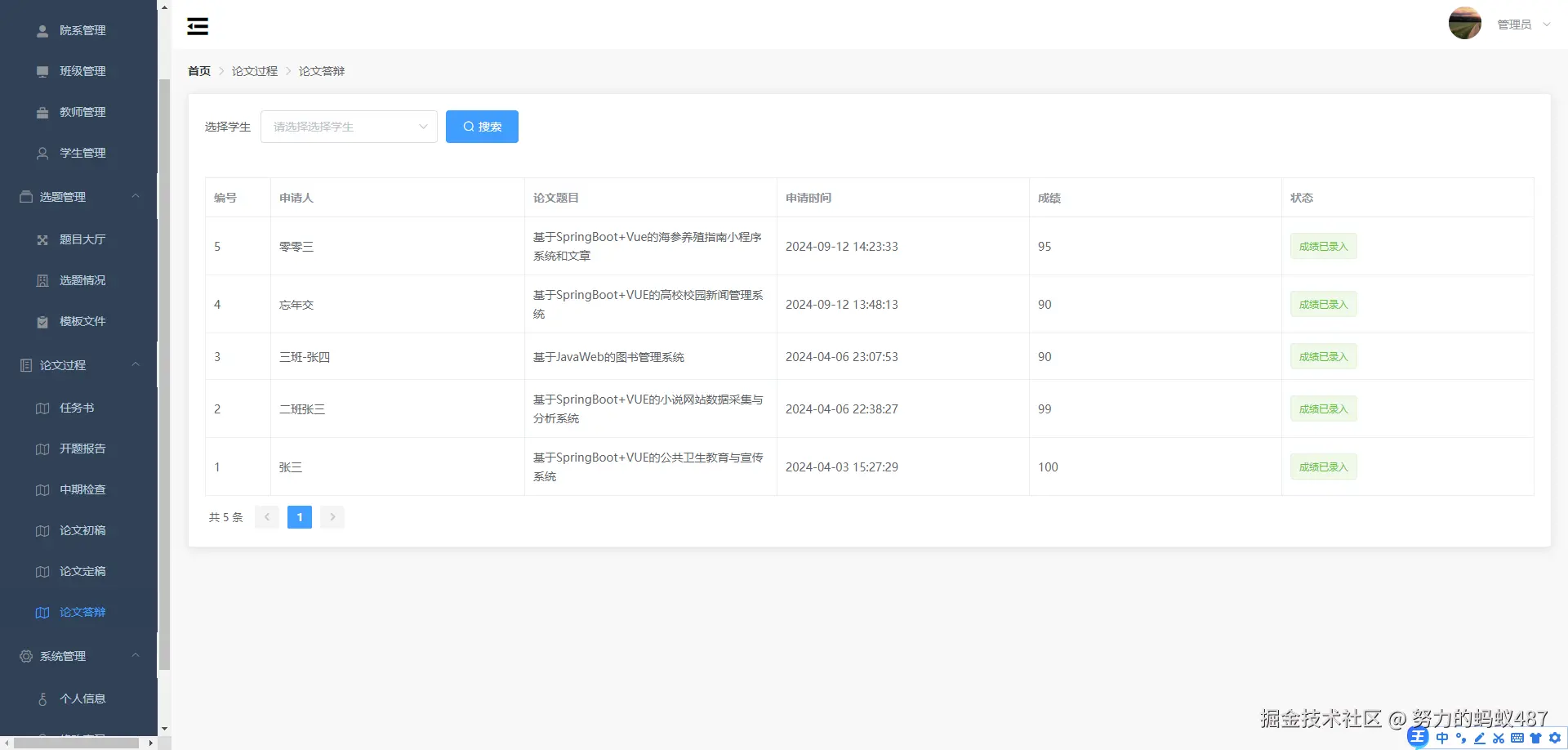Screen dimensions: 1568x750
Task: Open the on-screen keyboard icon in input bar
Action: pos(1517,738)
